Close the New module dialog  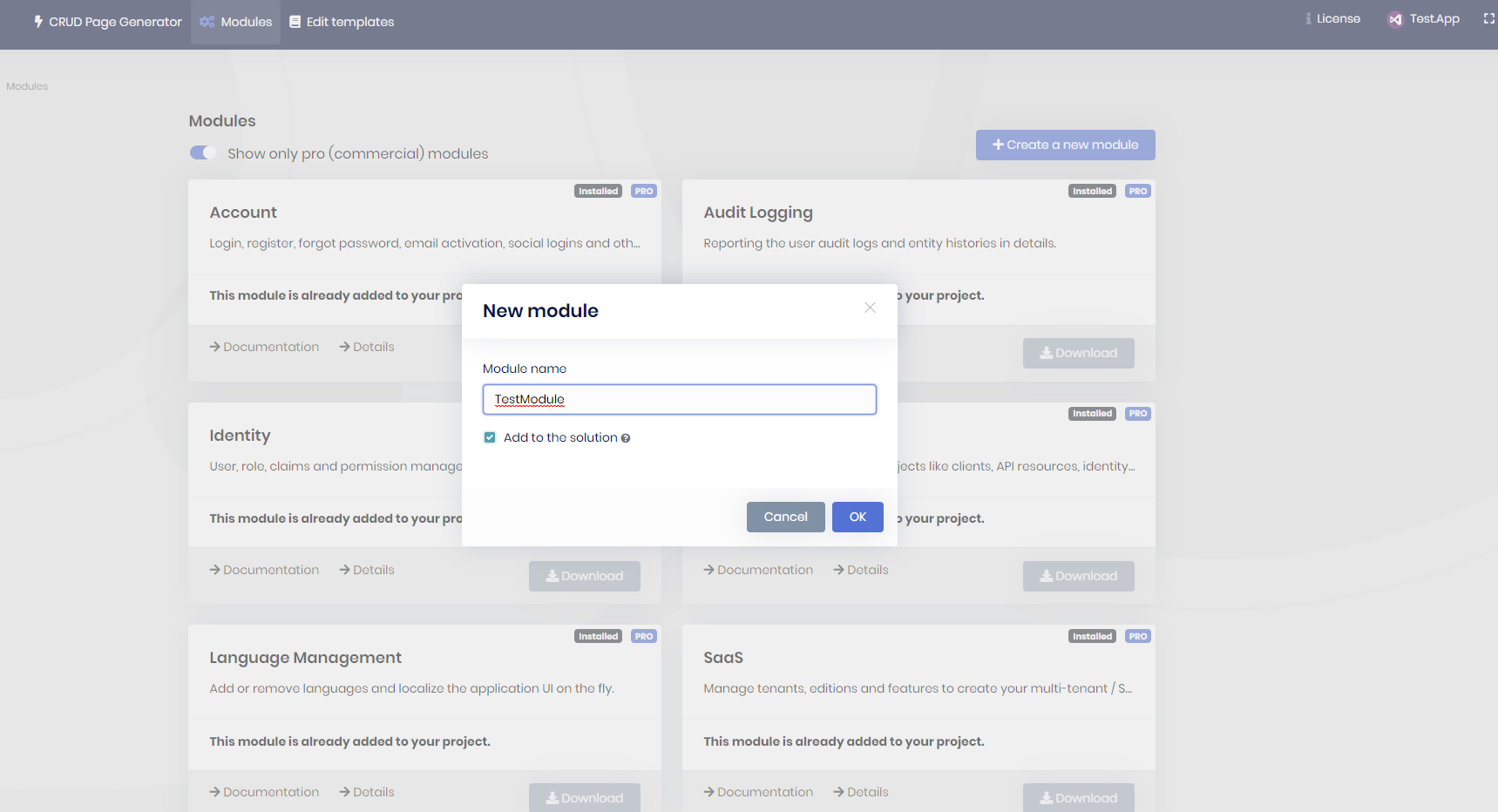point(870,308)
